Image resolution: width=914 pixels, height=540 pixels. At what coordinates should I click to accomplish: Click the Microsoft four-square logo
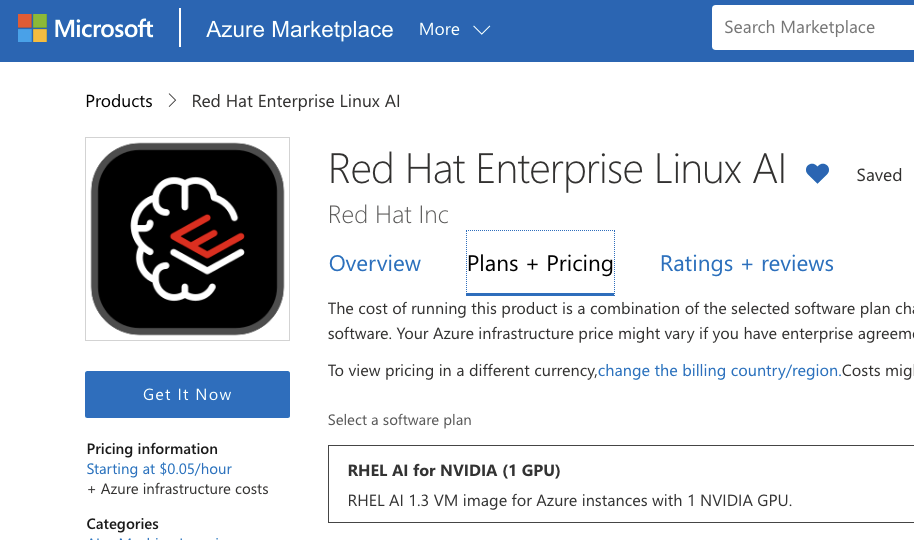pyautogui.click(x=32, y=29)
